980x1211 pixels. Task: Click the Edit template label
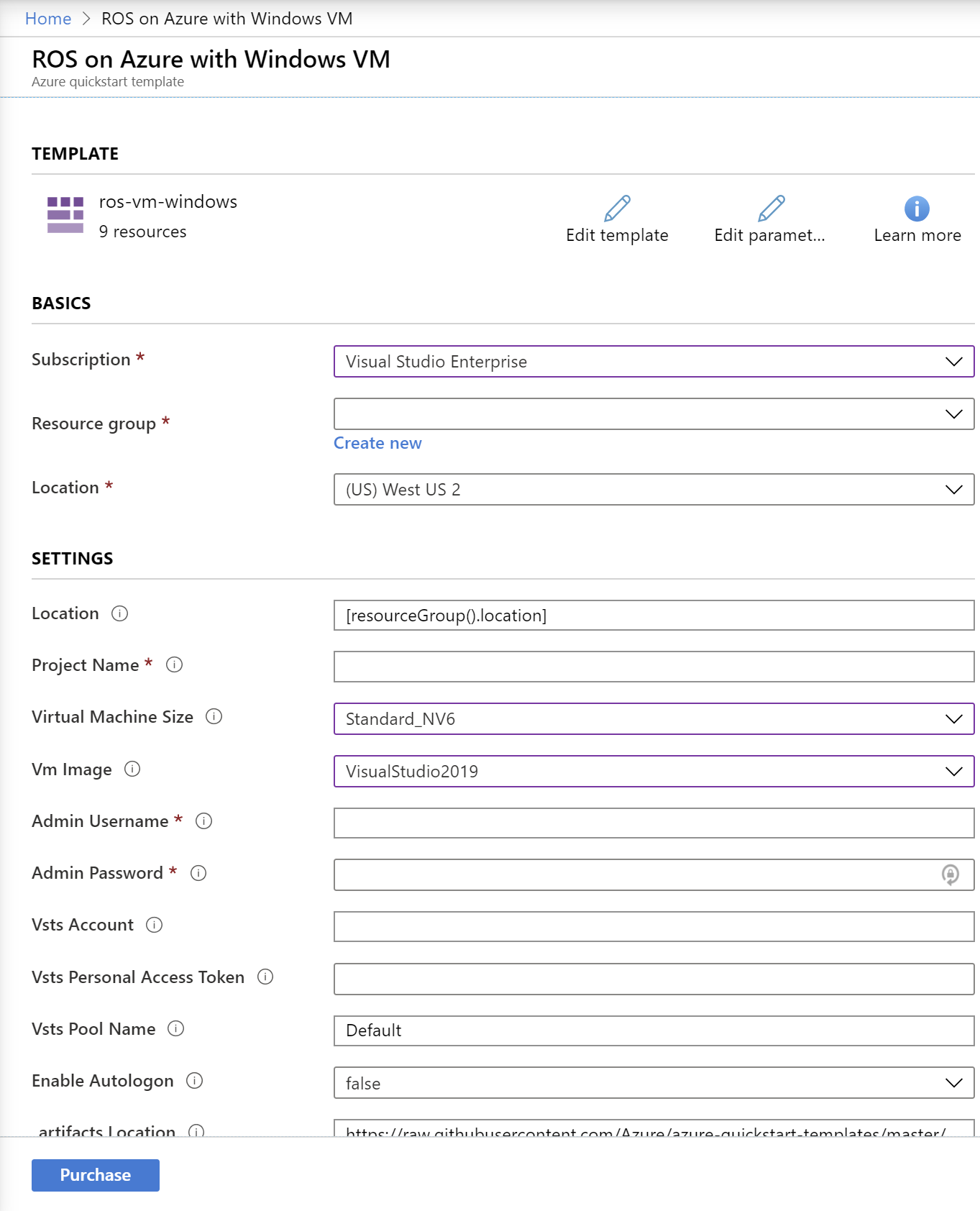(x=617, y=235)
